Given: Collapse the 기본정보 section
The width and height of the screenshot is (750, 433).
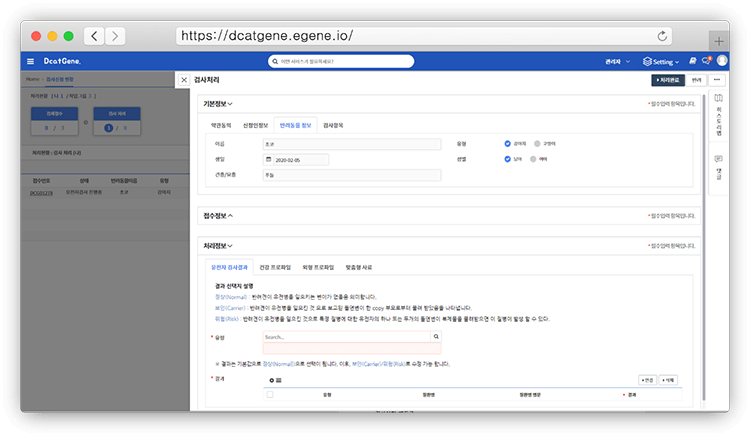Looking at the screenshot, I should (218, 104).
